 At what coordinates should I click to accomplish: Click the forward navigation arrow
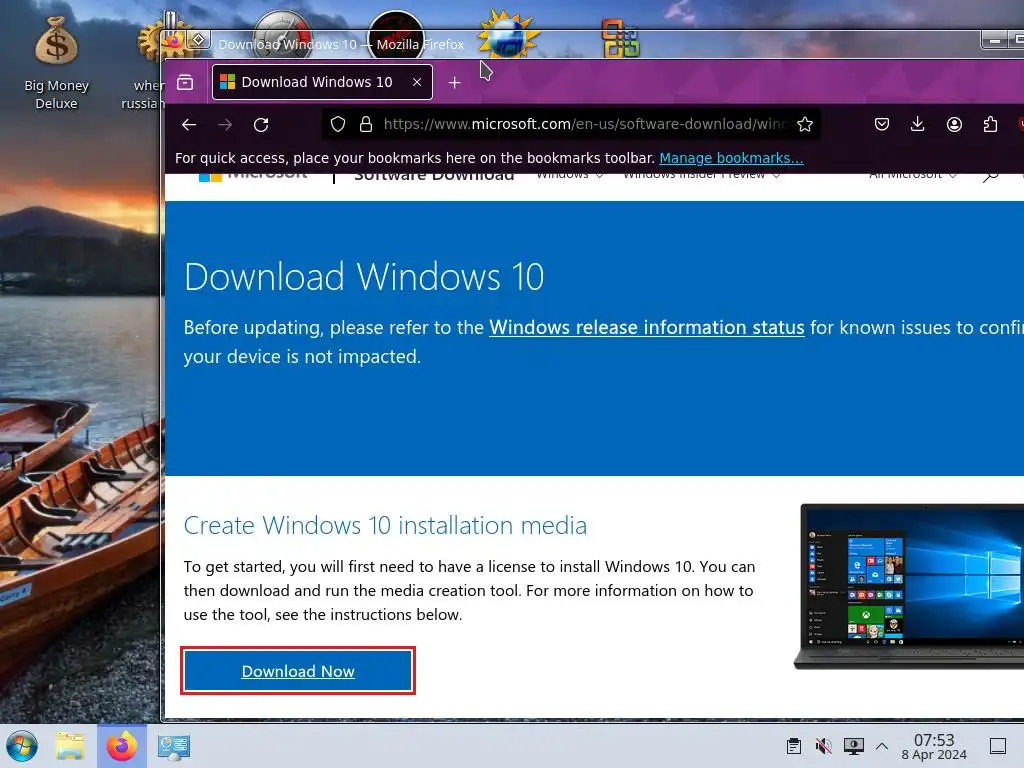225,124
